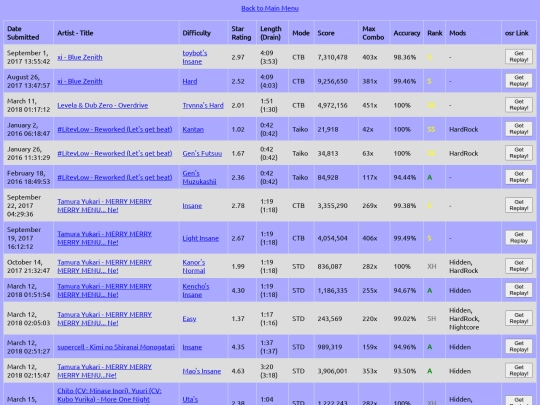Open the Tamura Yukari song link in the Light Insane row
540x405 pixels.
[x=104, y=238]
